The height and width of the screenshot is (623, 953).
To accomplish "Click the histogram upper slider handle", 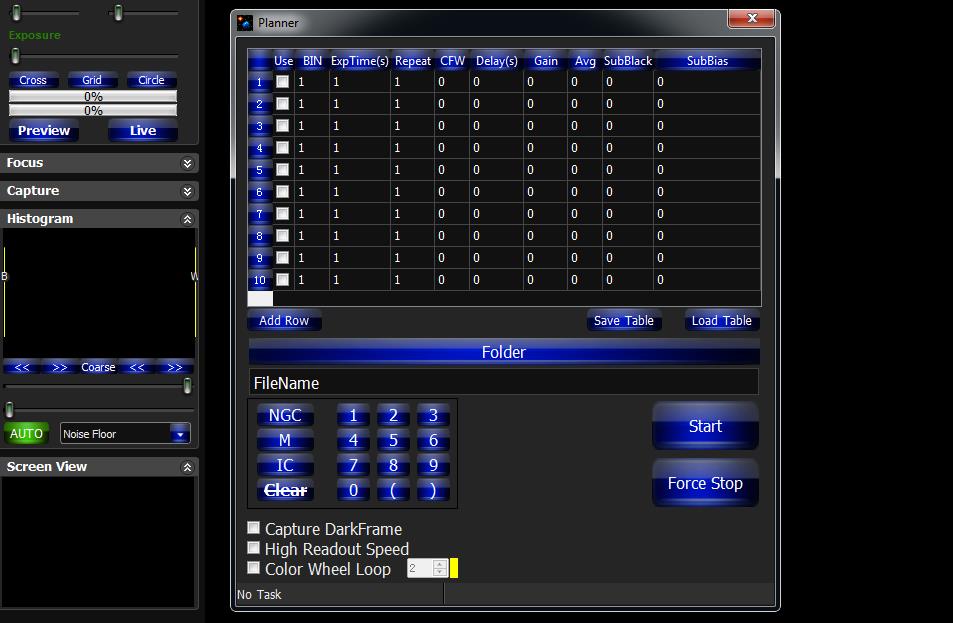I will pos(187,385).
